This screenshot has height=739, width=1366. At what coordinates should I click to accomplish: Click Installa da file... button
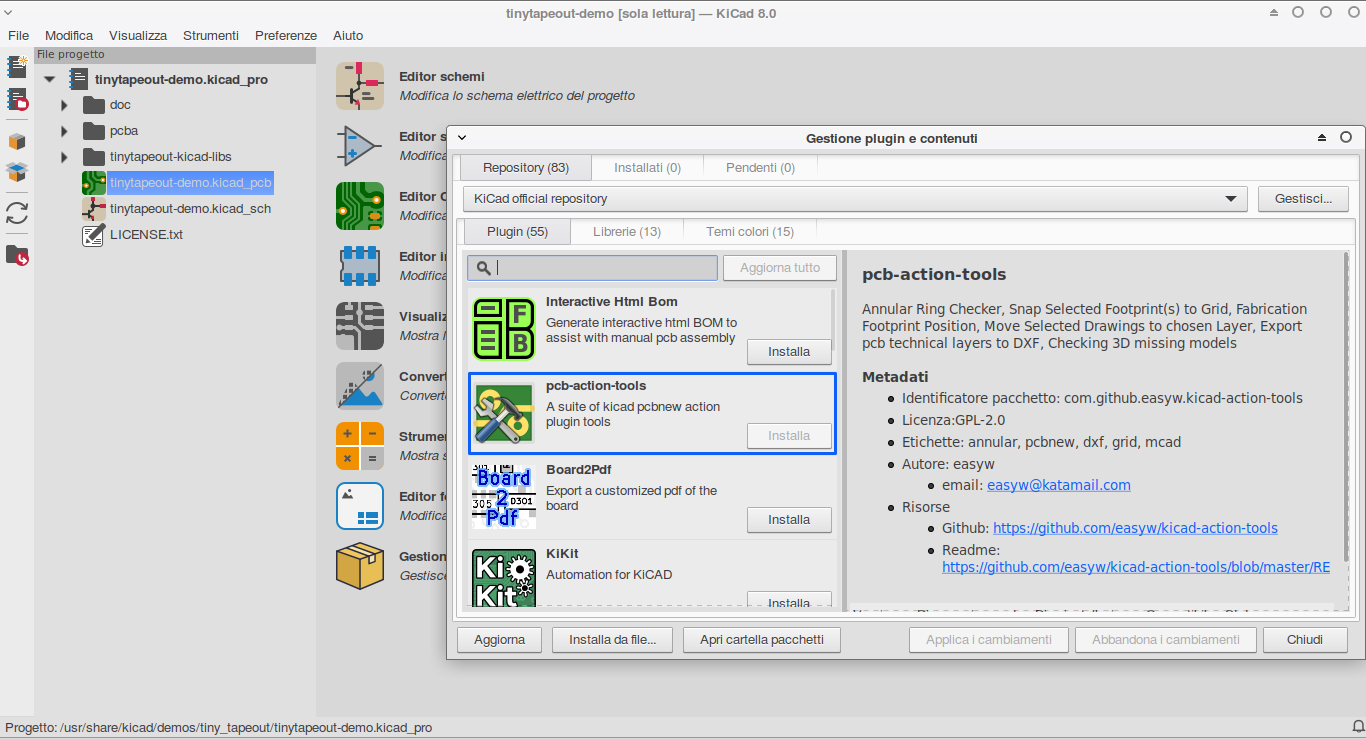point(613,640)
